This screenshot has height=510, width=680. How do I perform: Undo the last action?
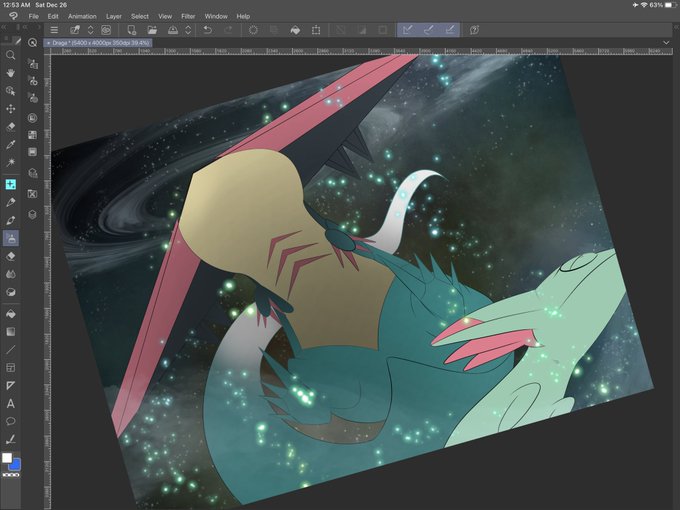[208, 30]
